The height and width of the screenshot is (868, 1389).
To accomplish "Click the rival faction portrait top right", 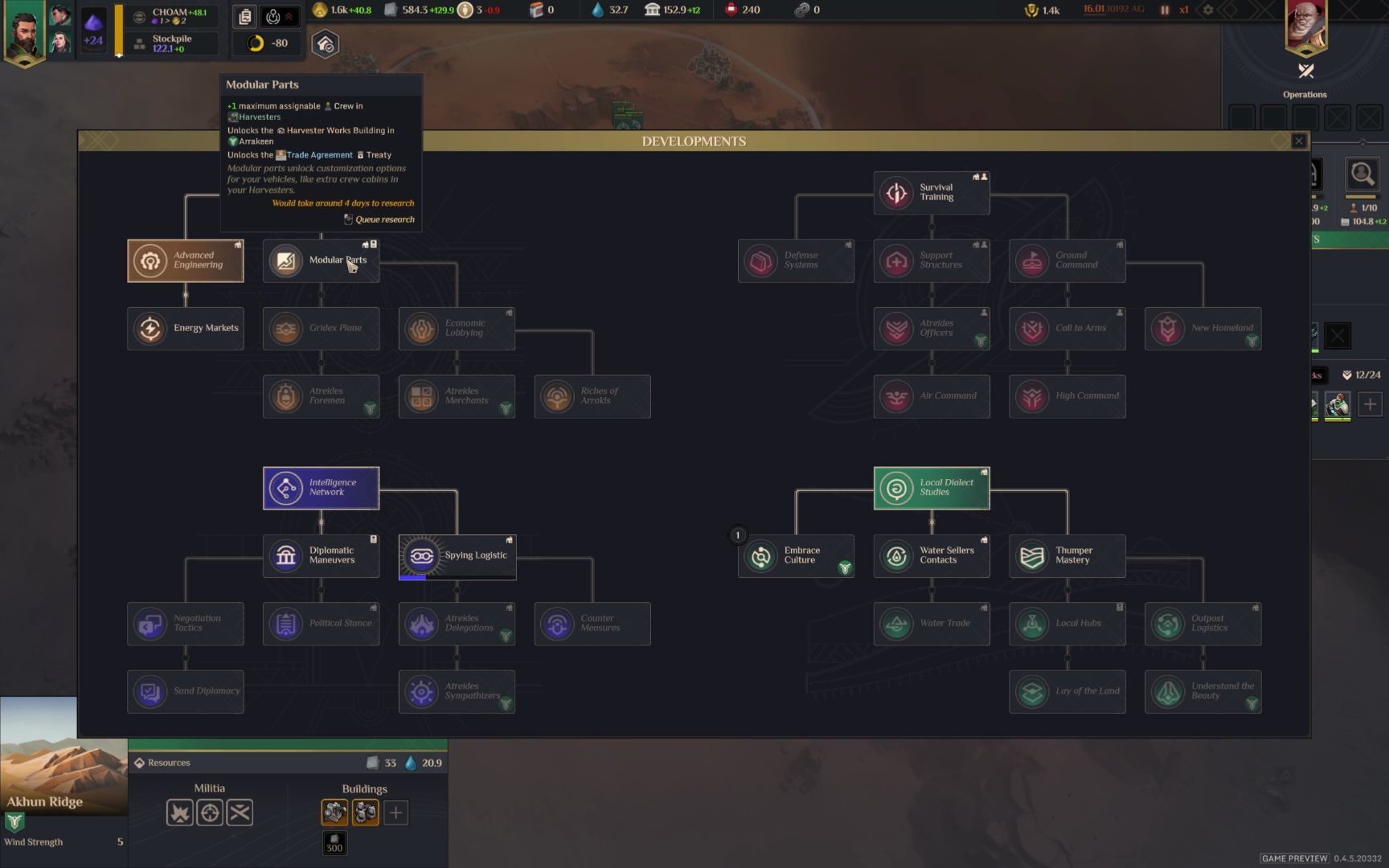I will (x=1306, y=27).
